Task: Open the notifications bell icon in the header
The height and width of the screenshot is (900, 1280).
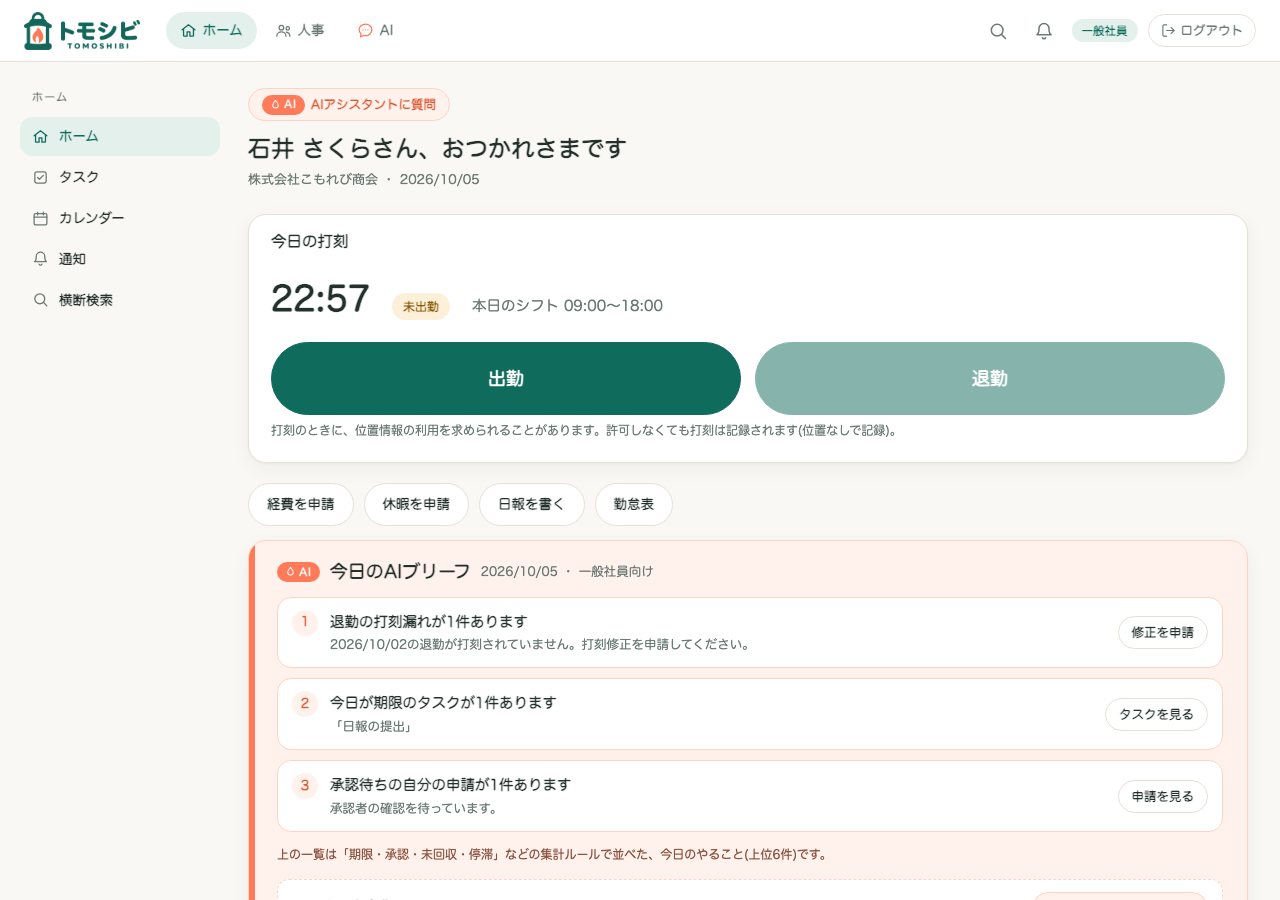Action: click(1044, 31)
